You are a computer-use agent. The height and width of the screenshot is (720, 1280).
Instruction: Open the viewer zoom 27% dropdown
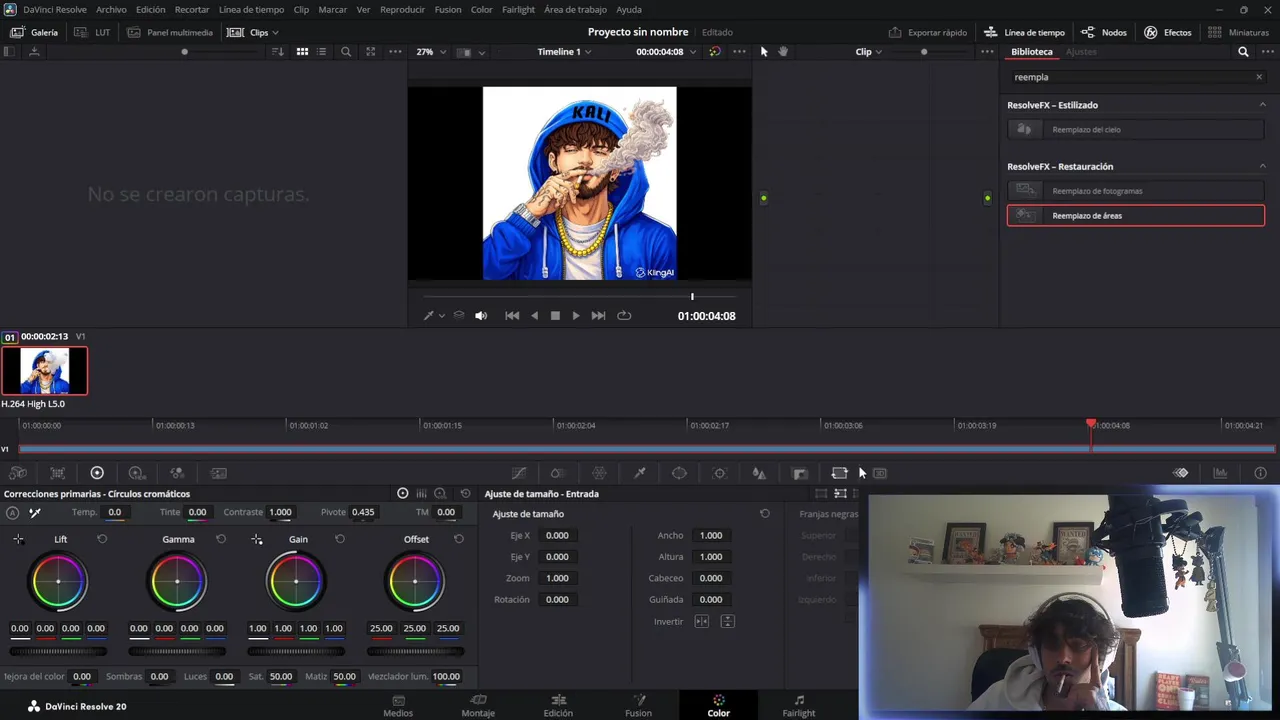(430, 51)
